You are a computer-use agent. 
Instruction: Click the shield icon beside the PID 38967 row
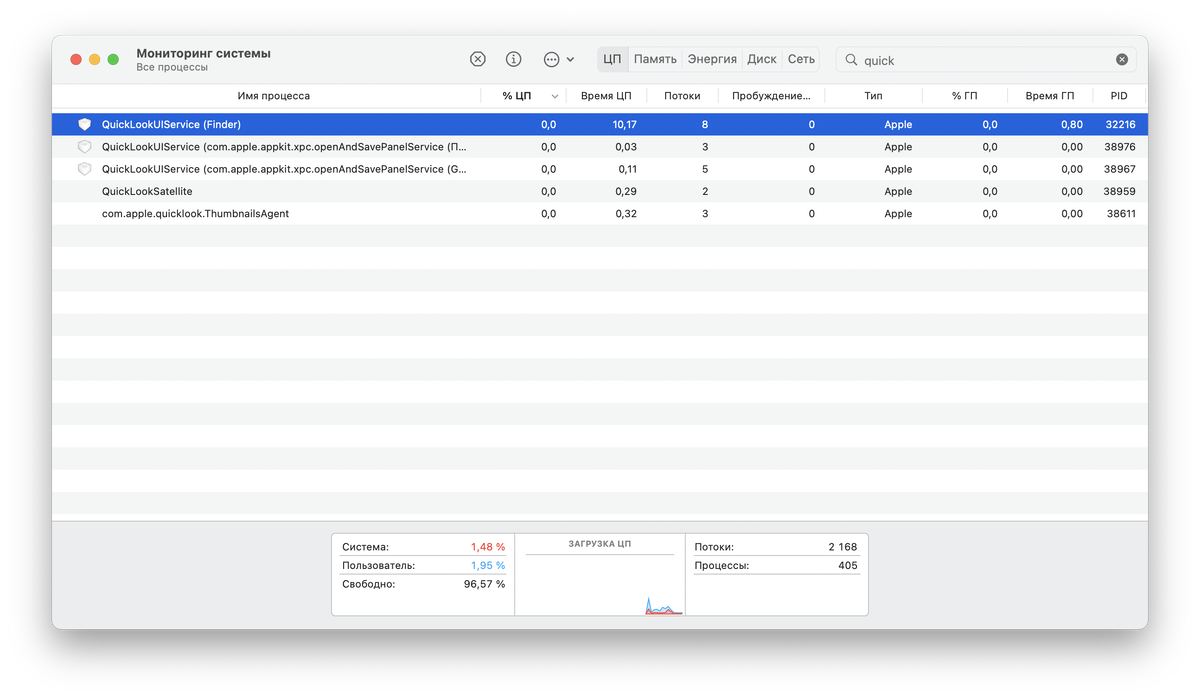pyautogui.click(x=85, y=169)
